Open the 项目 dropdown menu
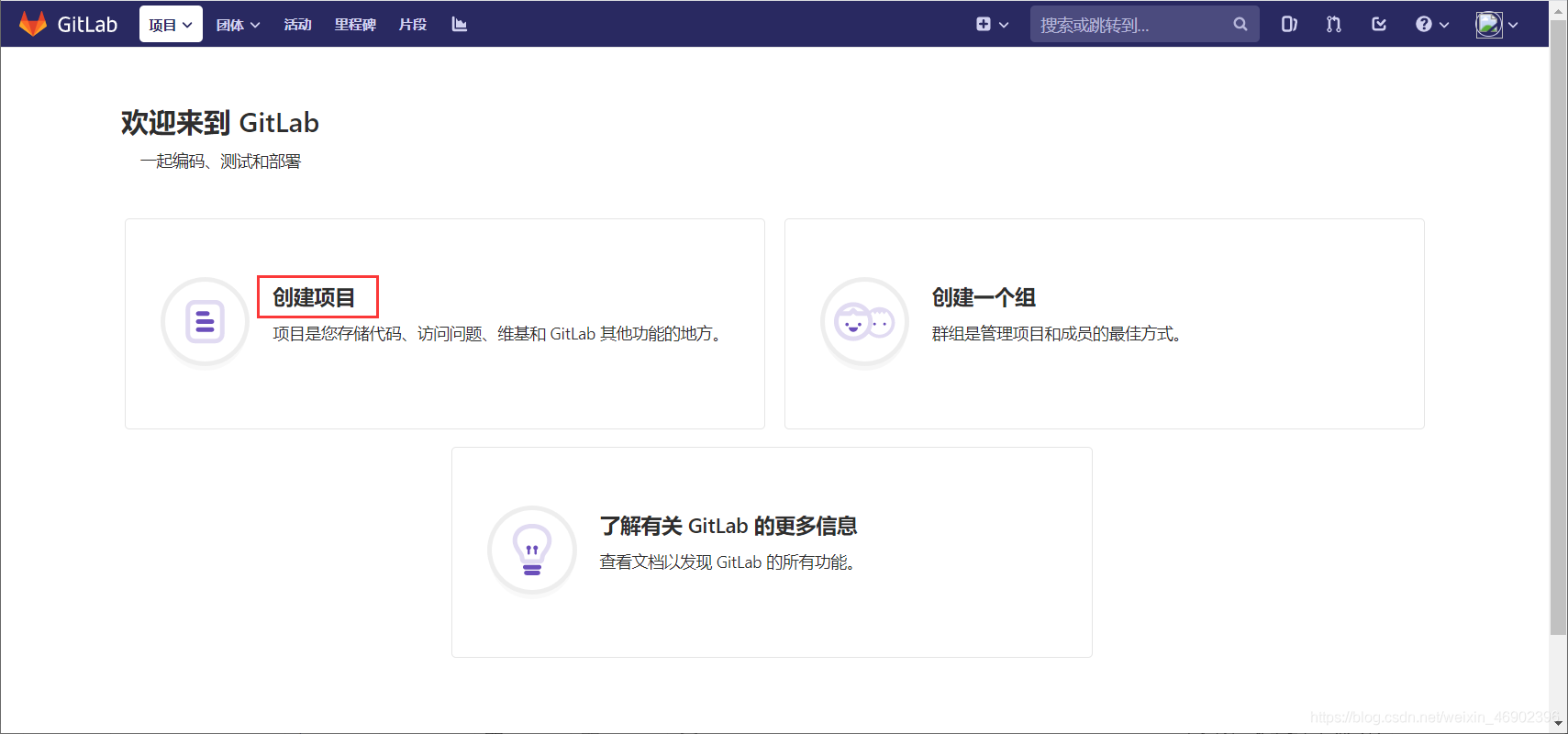The image size is (1568, 734). (x=171, y=25)
